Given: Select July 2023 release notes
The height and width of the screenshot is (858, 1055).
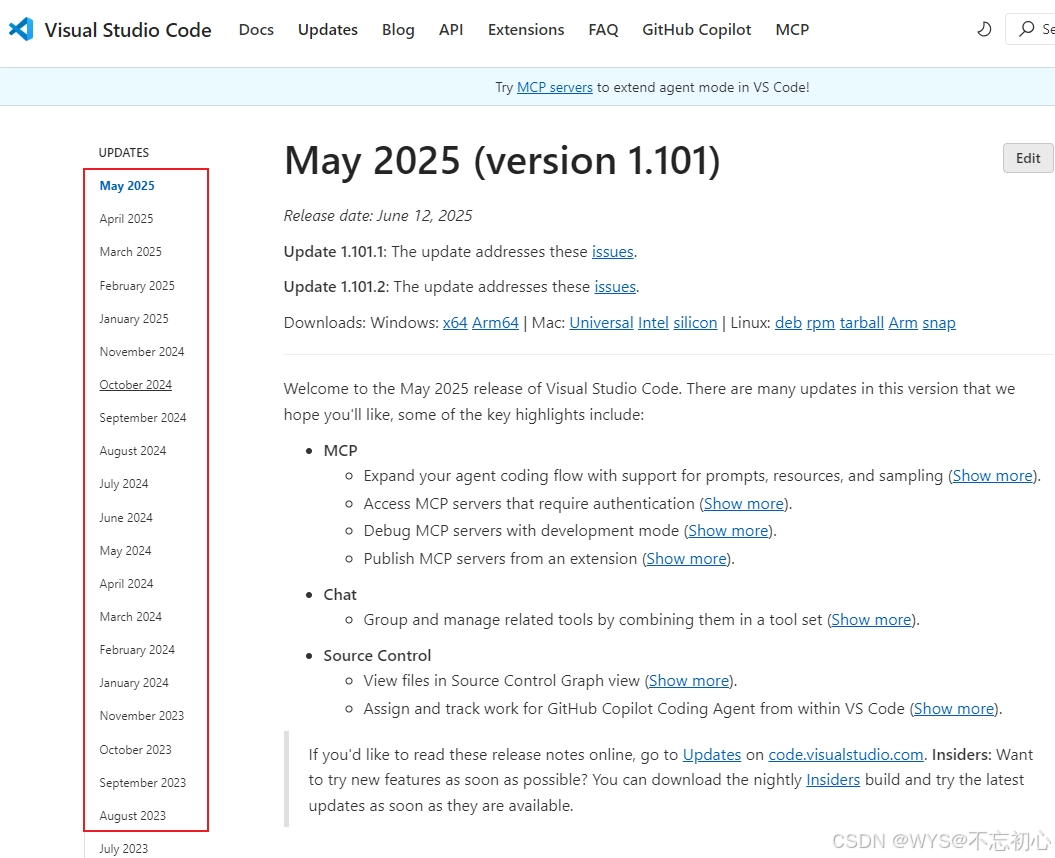Looking at the screenshot, I should [x=124, y=849].
